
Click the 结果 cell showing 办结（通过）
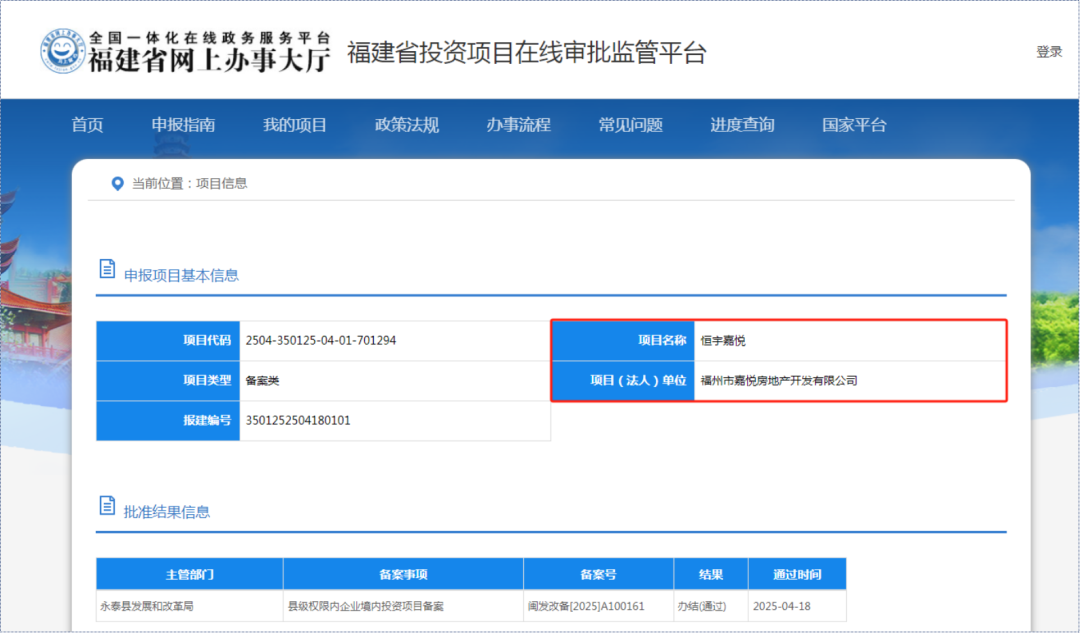[x=710, y=605]
